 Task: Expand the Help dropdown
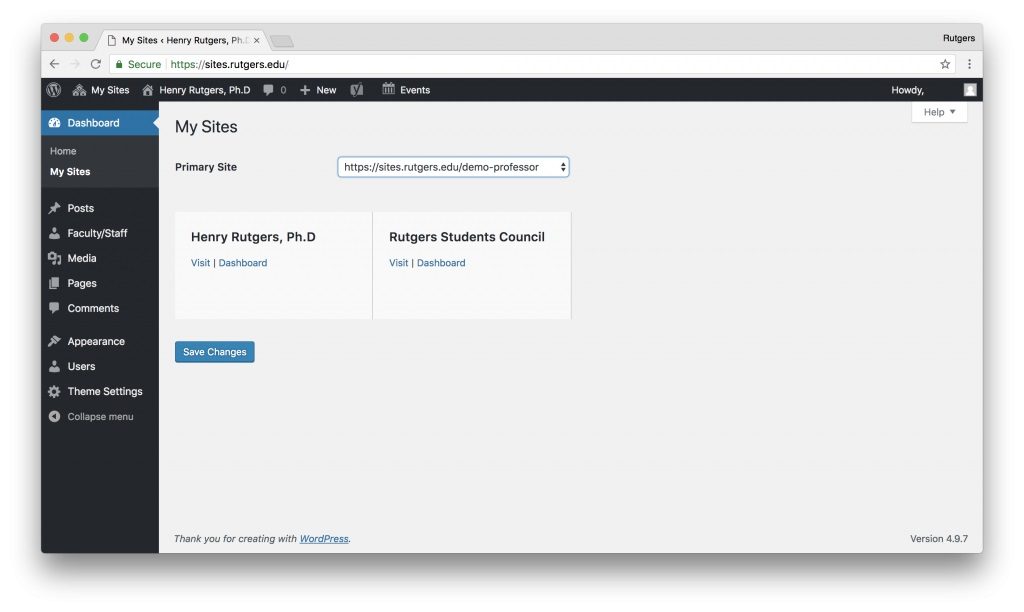pyautogui.click(x=938, y=112)
